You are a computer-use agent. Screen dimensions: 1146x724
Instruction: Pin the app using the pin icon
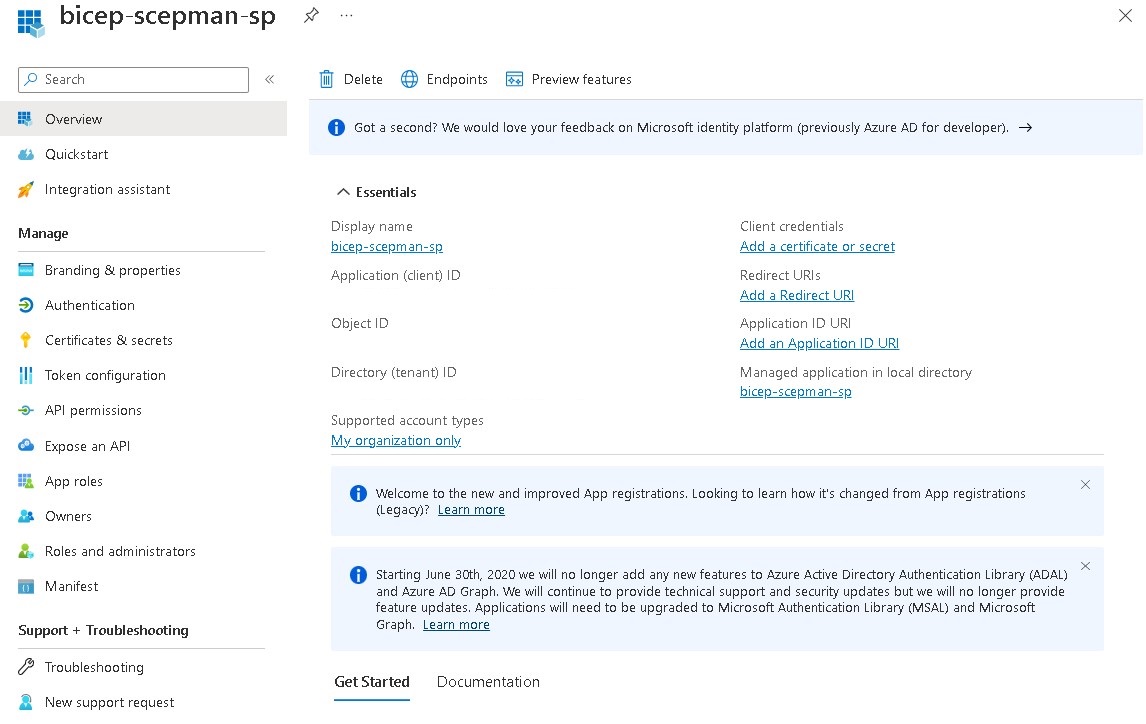tap(311, 16)
